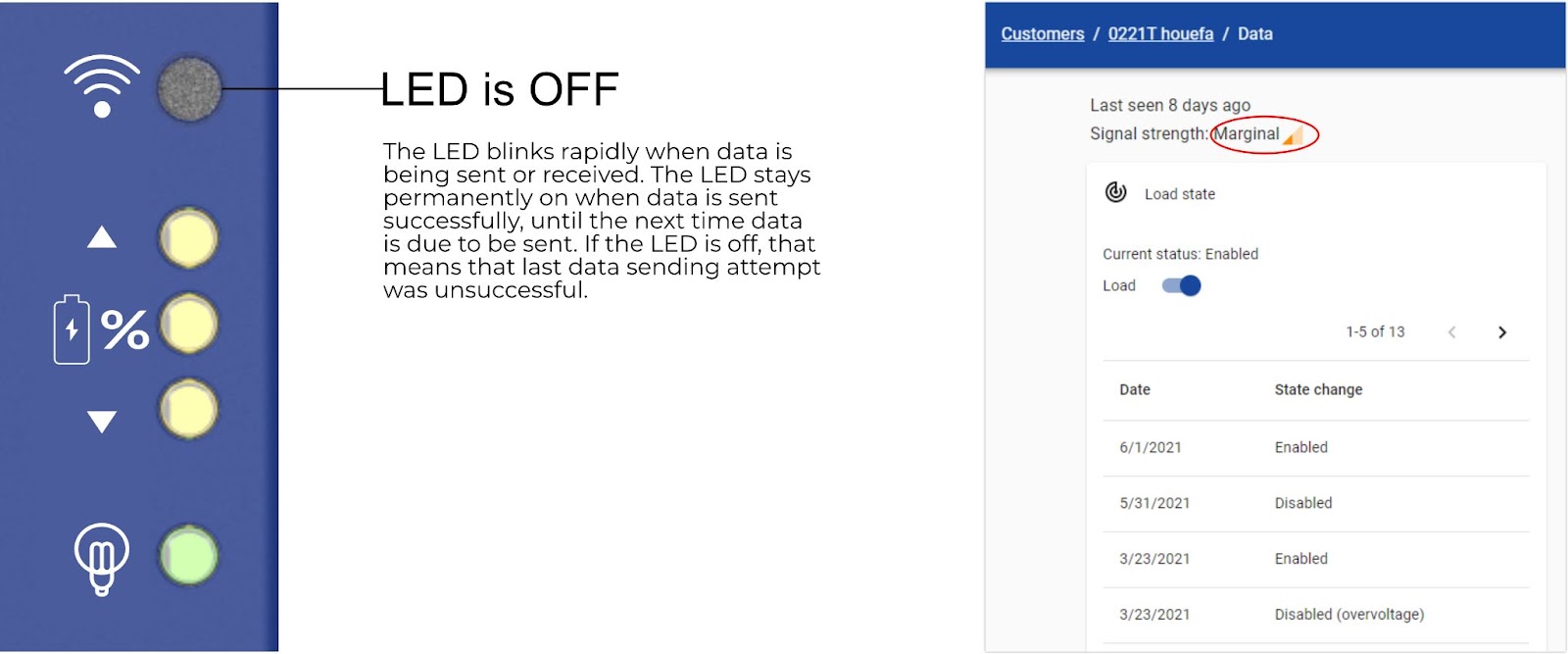Select the Data breadcrumb item
This screenshot has width=1568, height=654.
click(x=1255, y=33)
